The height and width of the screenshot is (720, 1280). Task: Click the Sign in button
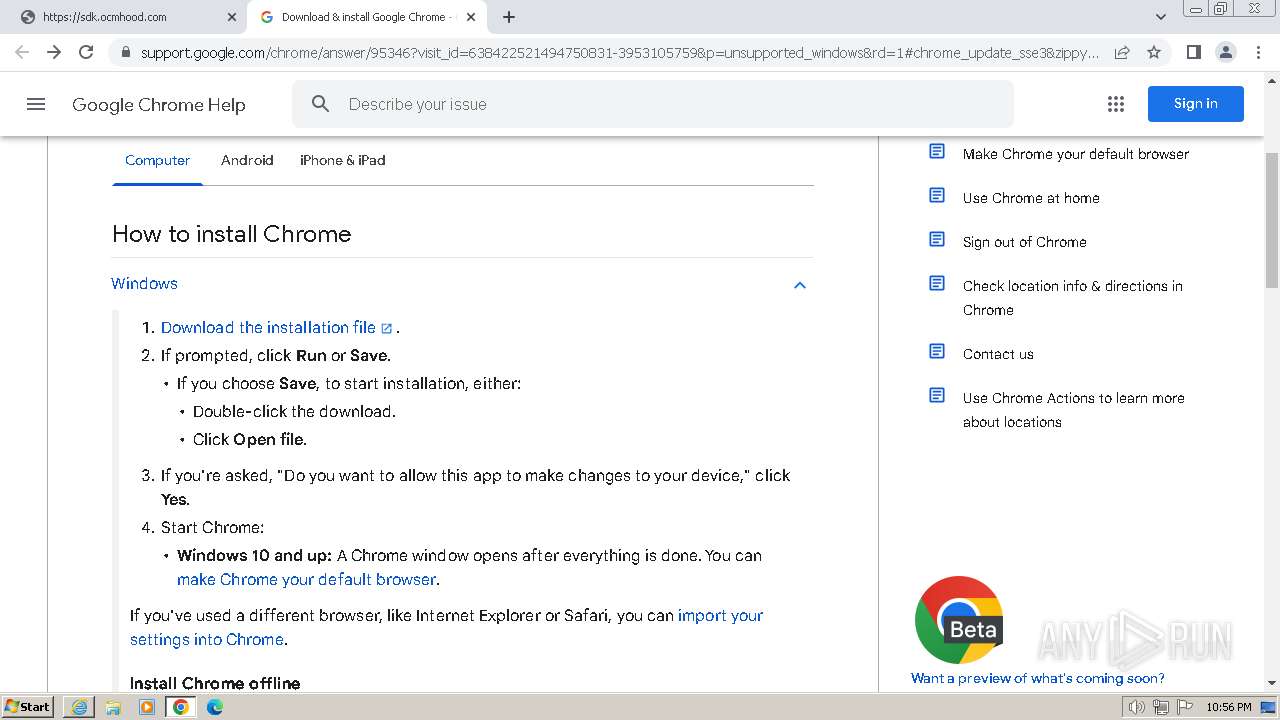[1196, 104]
